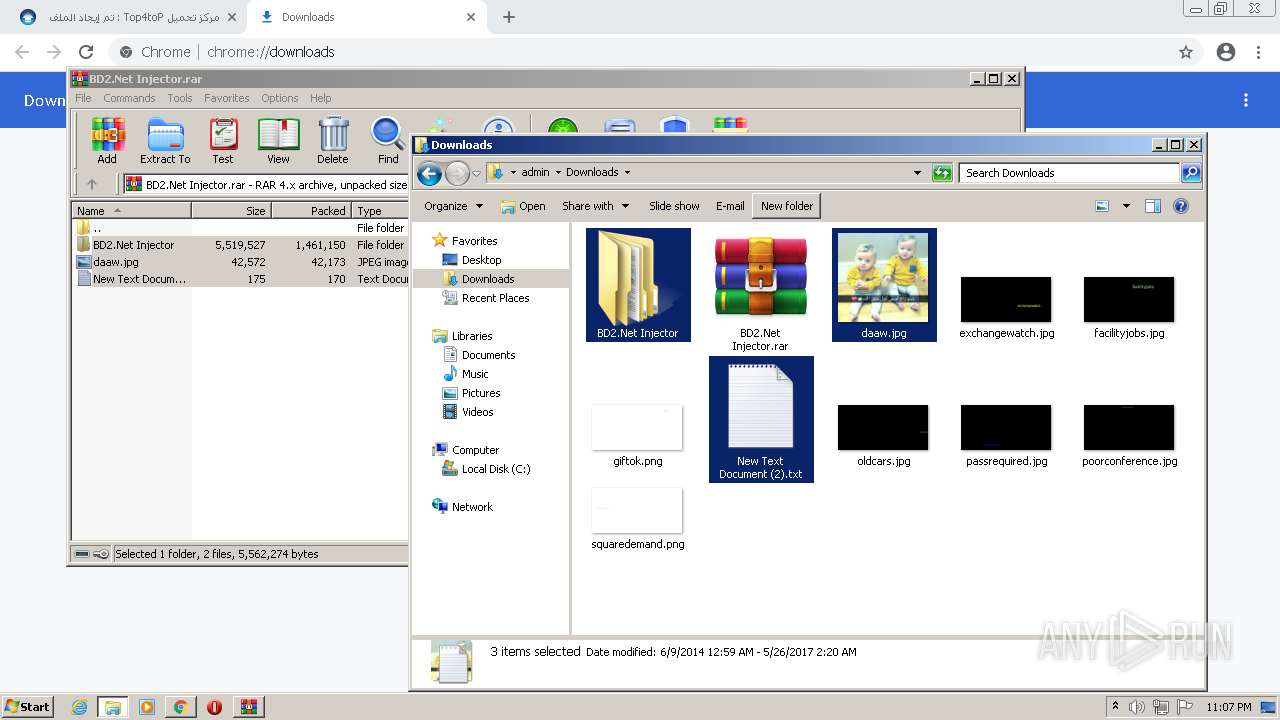Open the WinRAR Options menu
Image resolution: width=1280 pixels, height=720 pixels.
tap(280, 98)
